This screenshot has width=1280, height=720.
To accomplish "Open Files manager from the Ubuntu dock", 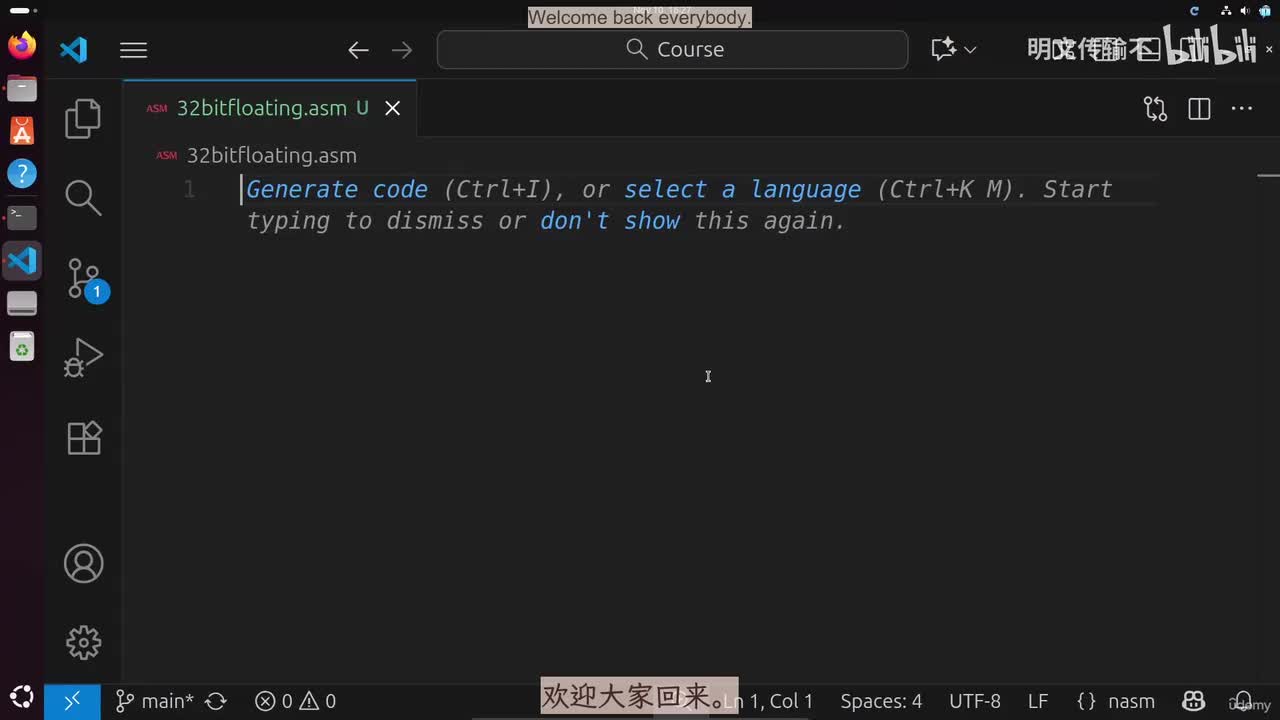I will click(x=22, y=88).
